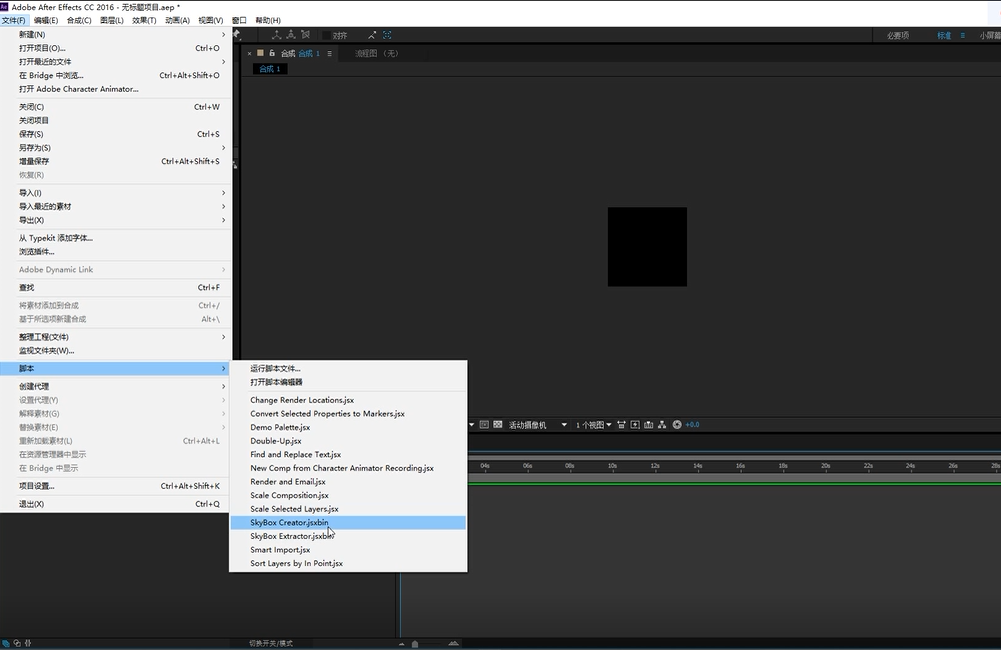
Task: Click the 20s mark on timeline ruler
Action: (x=825, y=466)
